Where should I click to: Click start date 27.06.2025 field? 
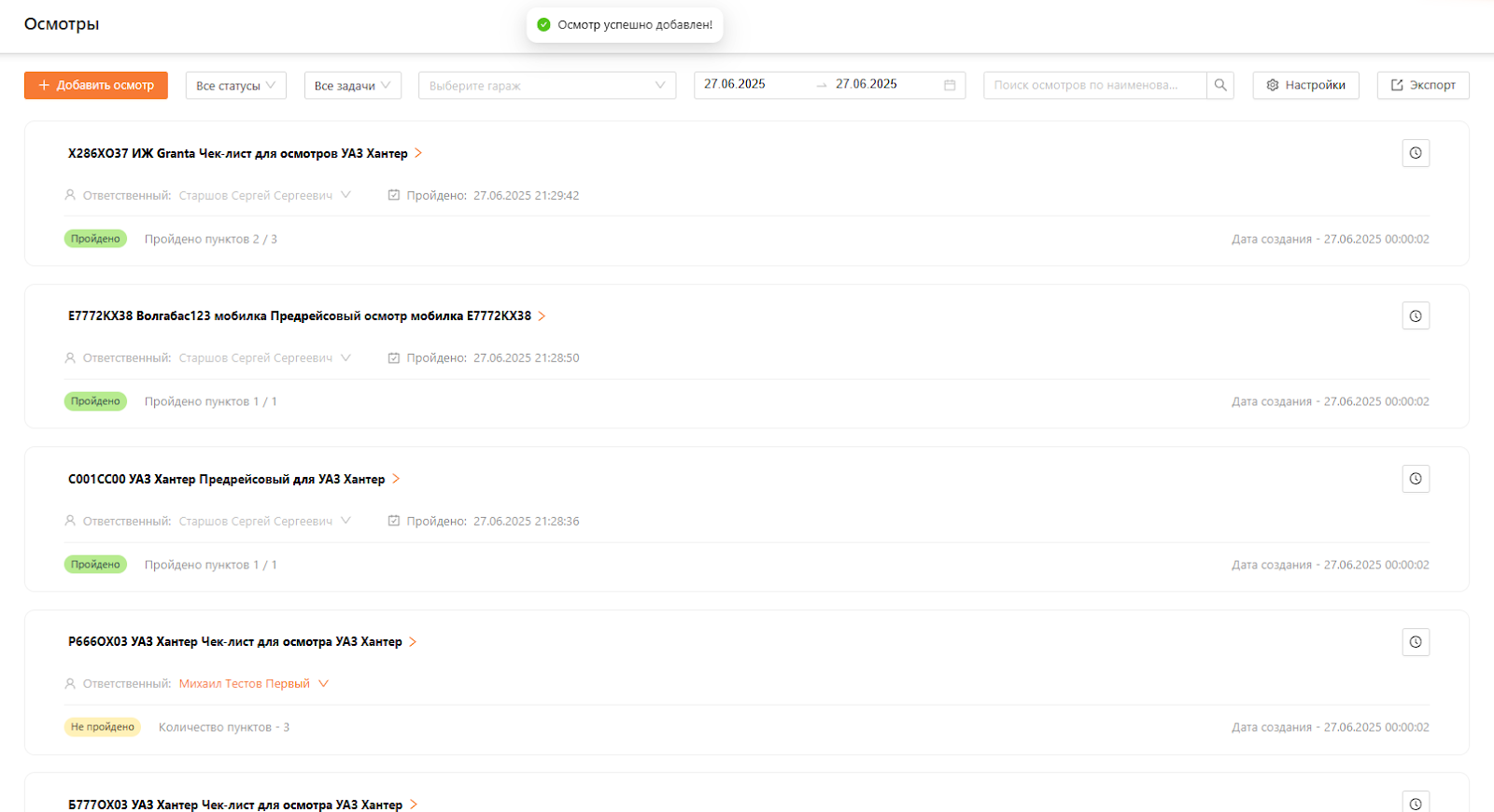[x=747, y=85]
